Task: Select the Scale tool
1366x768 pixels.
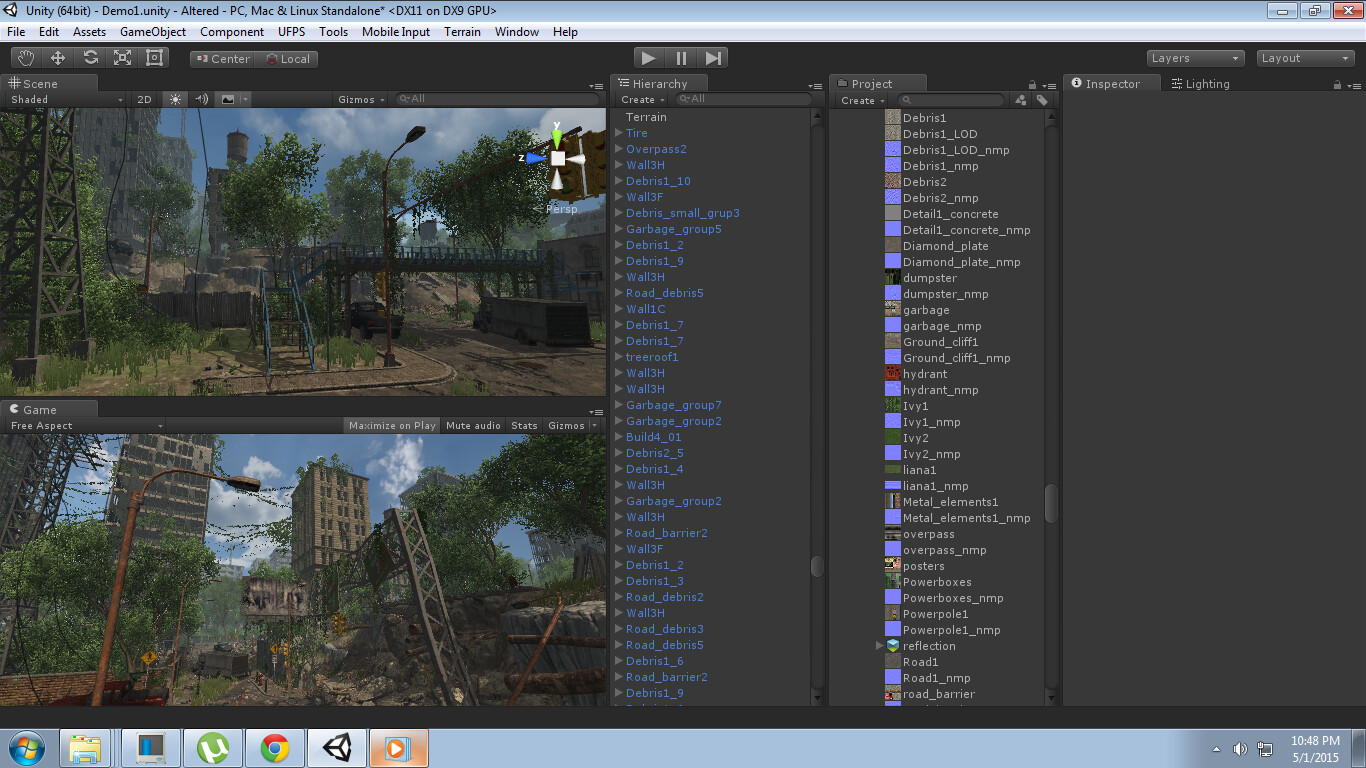Action: [121, 57]
